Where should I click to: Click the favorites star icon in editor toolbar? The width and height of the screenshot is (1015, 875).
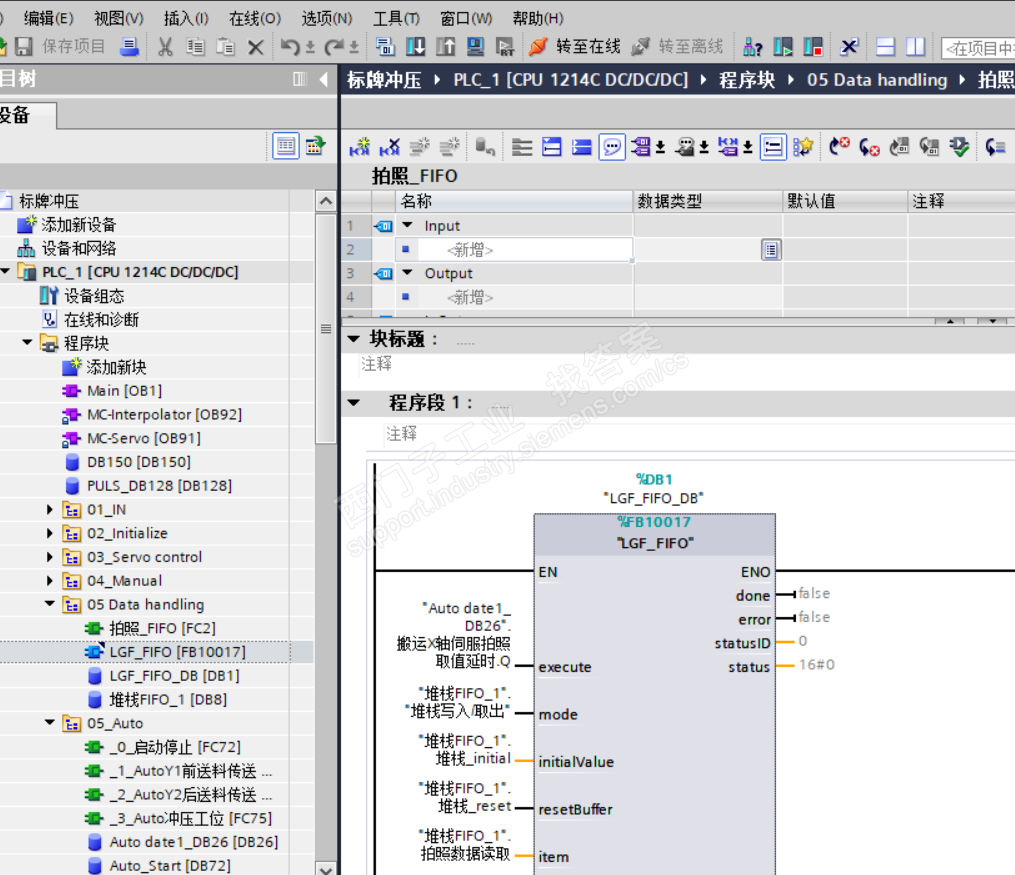click(x=803, y=147)
